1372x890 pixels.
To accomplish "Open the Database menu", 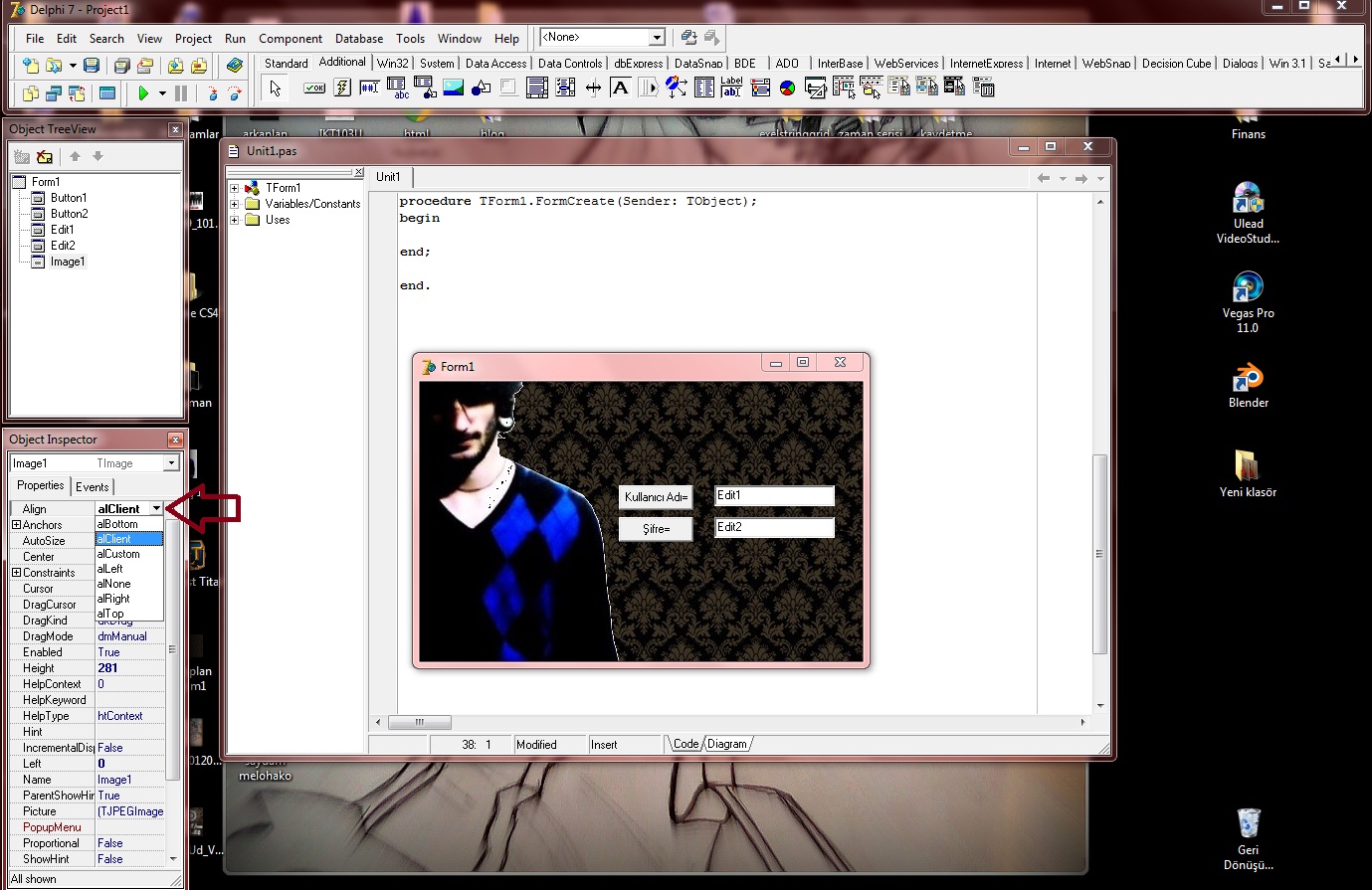I will point(359,39).
